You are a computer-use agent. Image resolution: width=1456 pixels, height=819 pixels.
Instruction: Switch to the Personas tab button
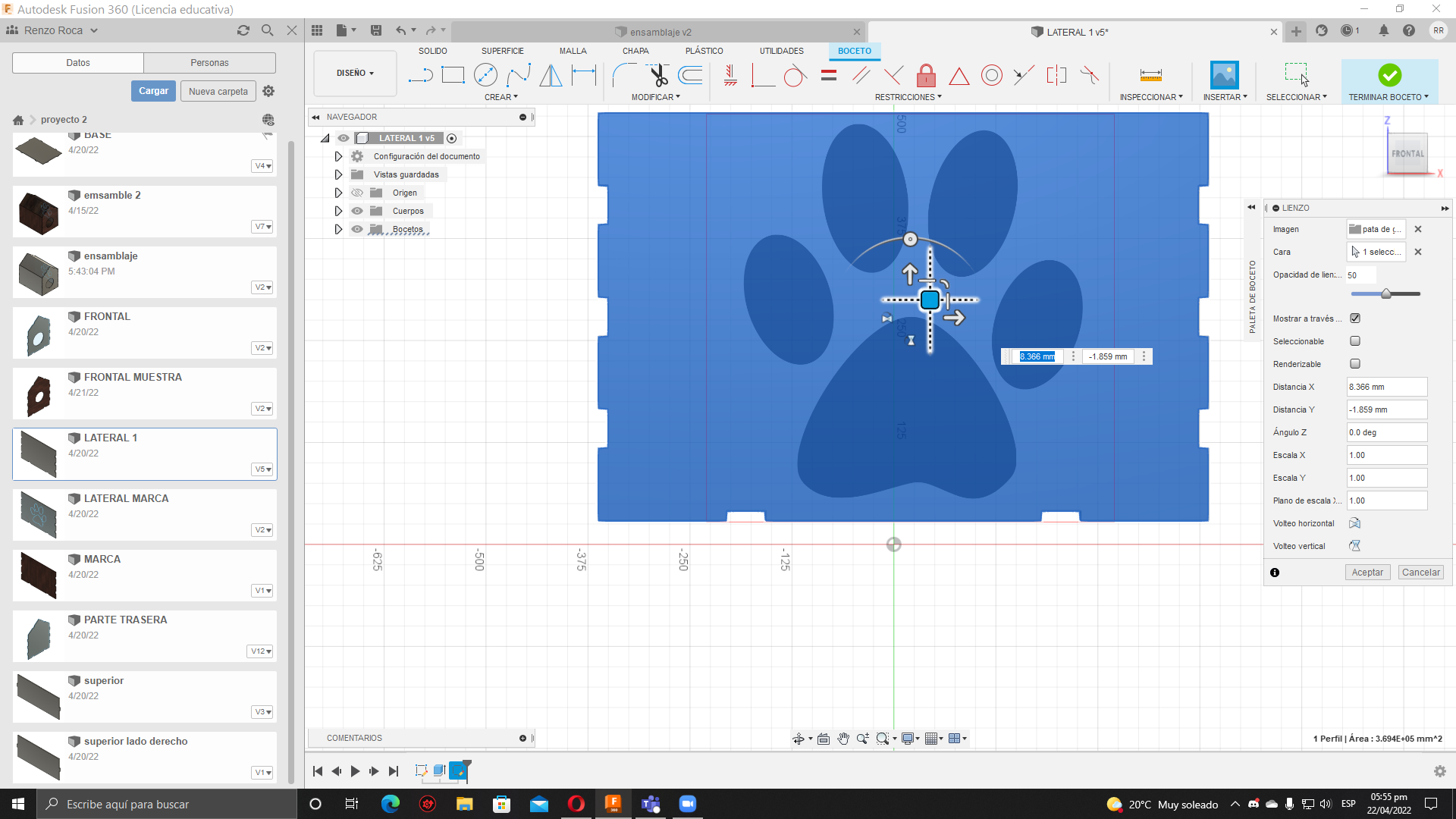(209, 63)
